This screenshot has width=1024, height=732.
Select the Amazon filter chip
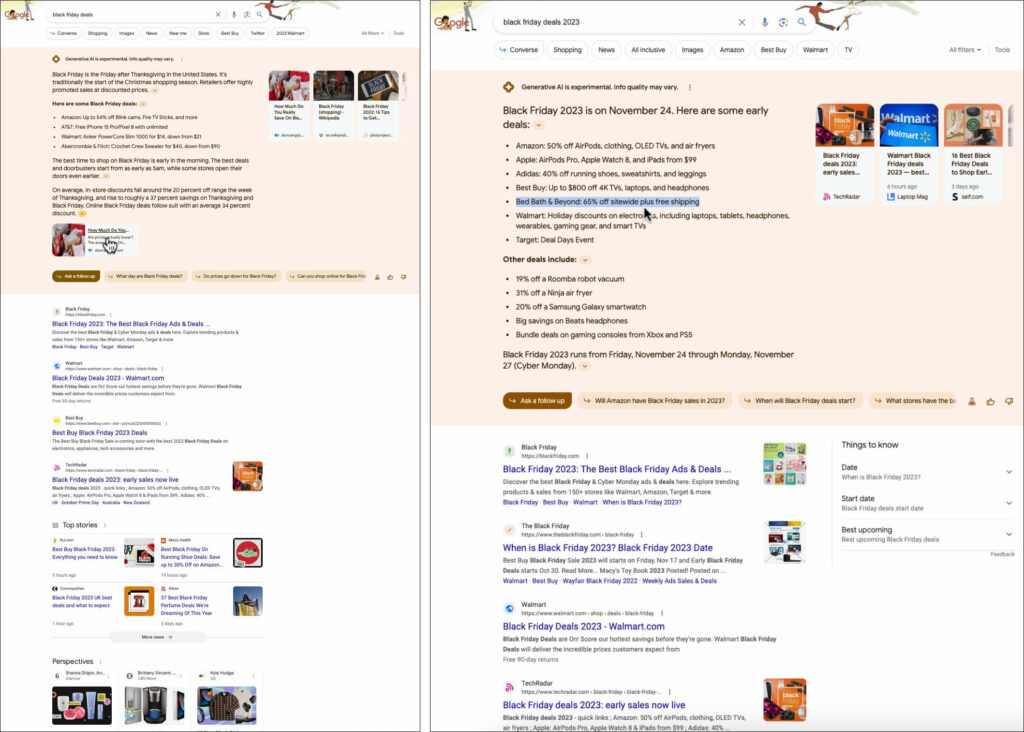click(731, 50)
